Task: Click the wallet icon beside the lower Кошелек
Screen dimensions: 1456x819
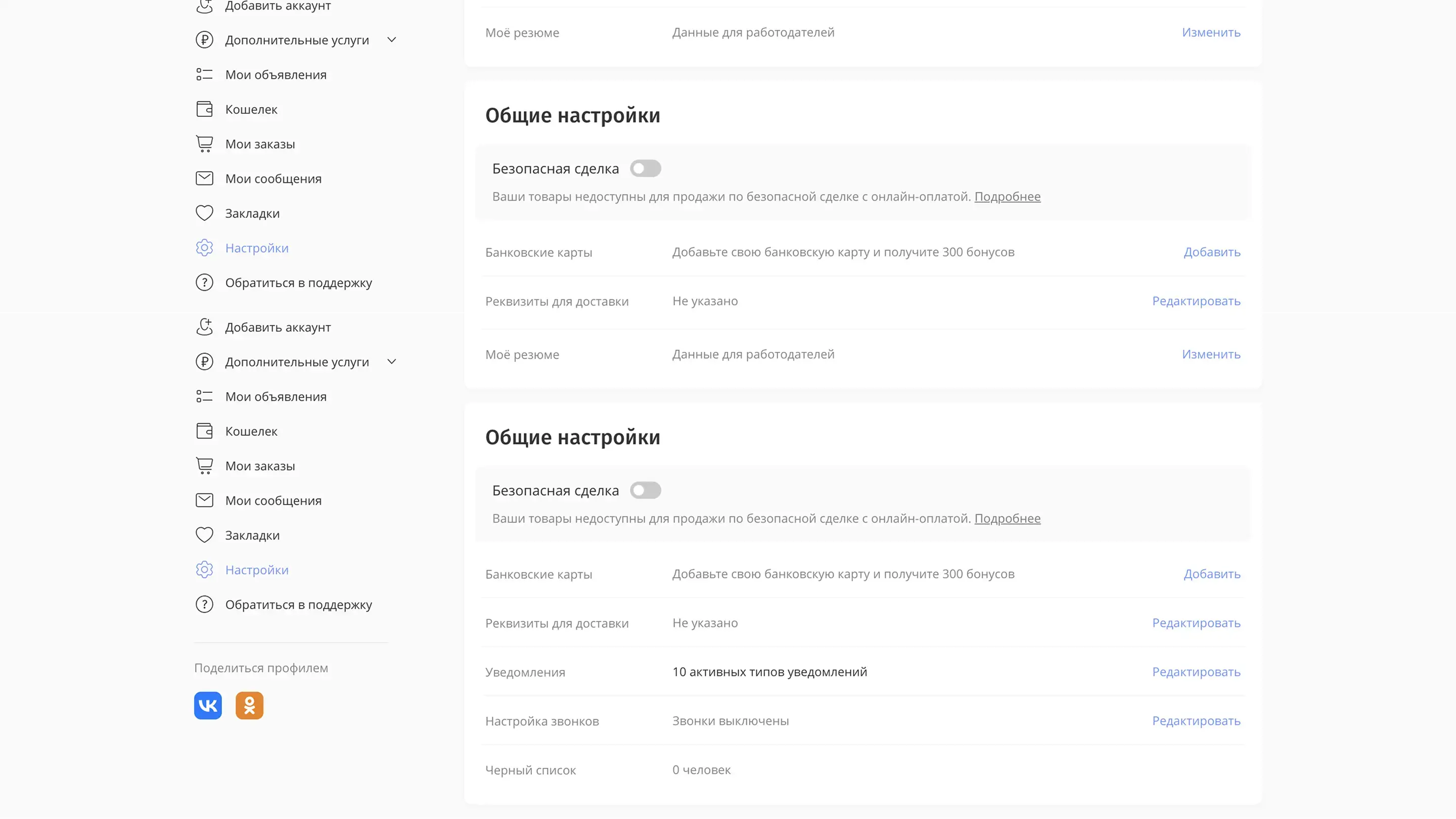Action: [x=204, y=431]
